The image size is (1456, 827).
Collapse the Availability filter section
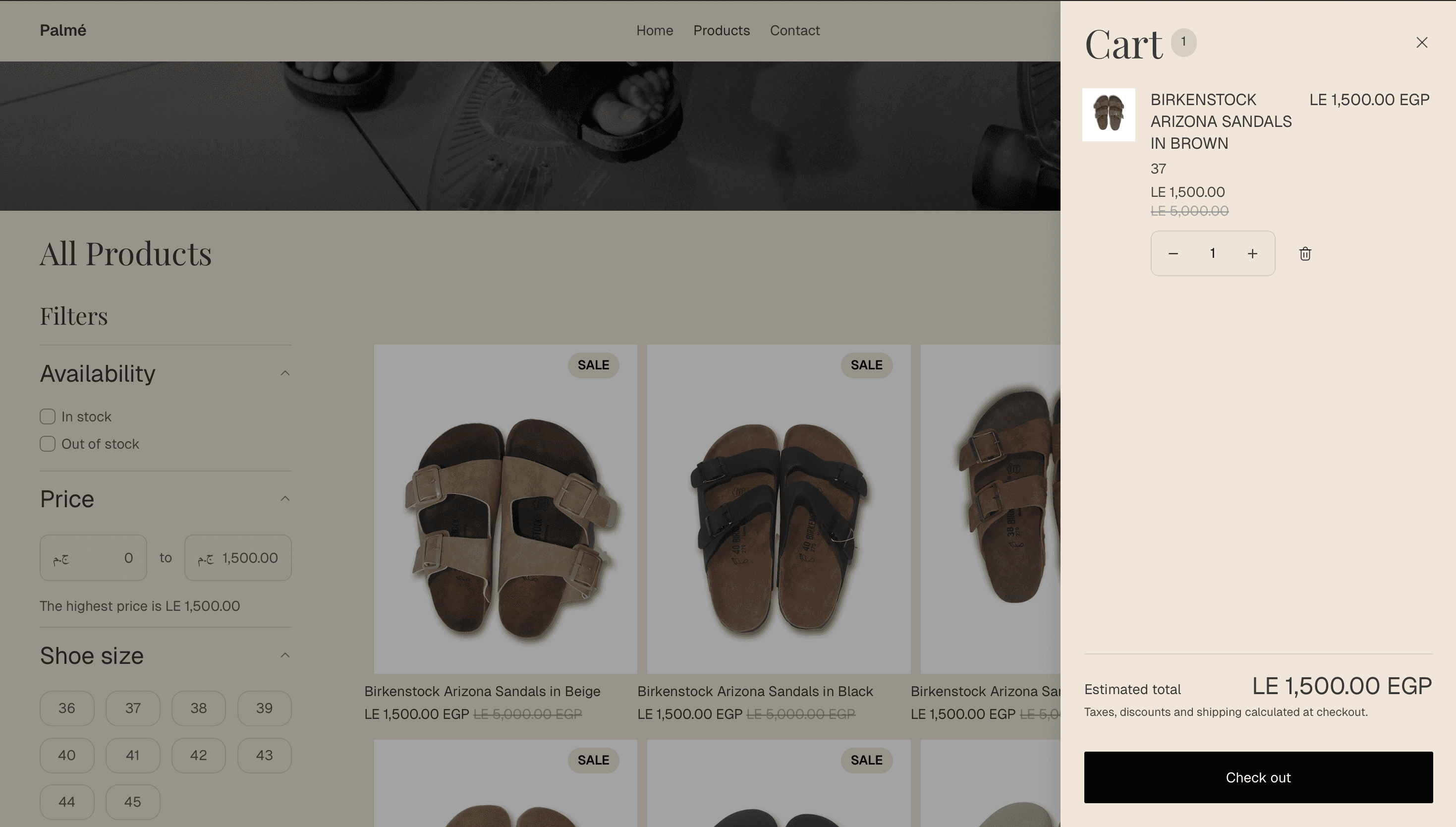coord(285,373)
